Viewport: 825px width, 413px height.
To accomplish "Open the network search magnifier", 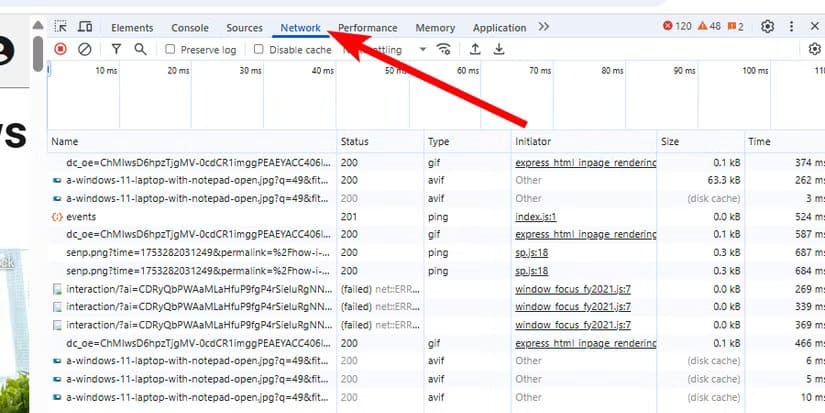I will (x=140, y=49).
